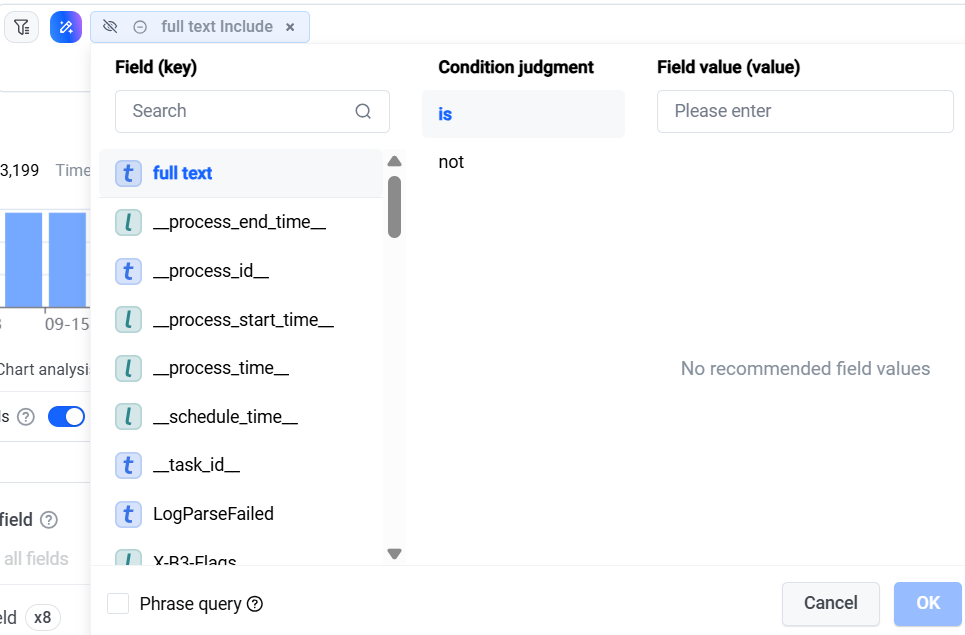
Task: Open the AI magic wand assistant
Action: click(66, 27)
